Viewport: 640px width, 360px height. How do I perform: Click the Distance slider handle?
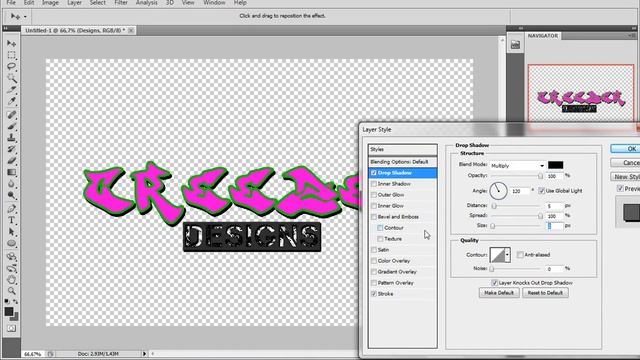[x=494, y=206]
